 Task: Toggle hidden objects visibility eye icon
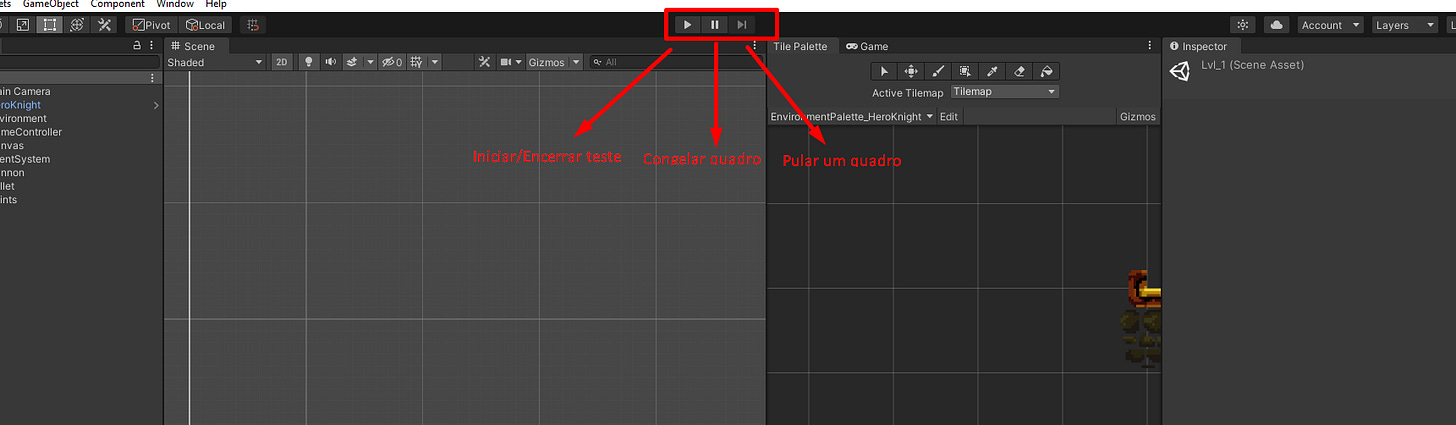pos(392,62)
